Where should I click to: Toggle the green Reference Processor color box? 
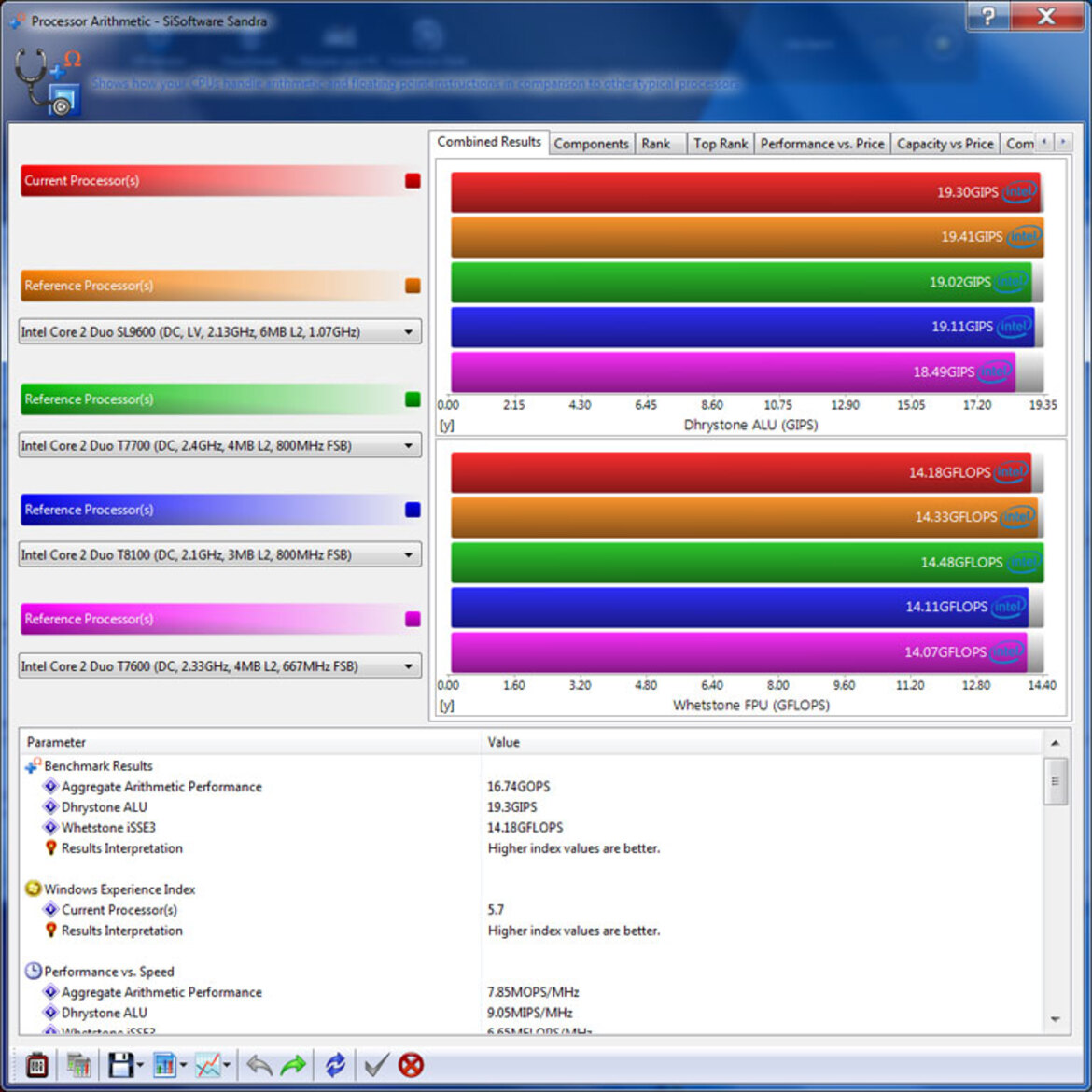point(413,399)
